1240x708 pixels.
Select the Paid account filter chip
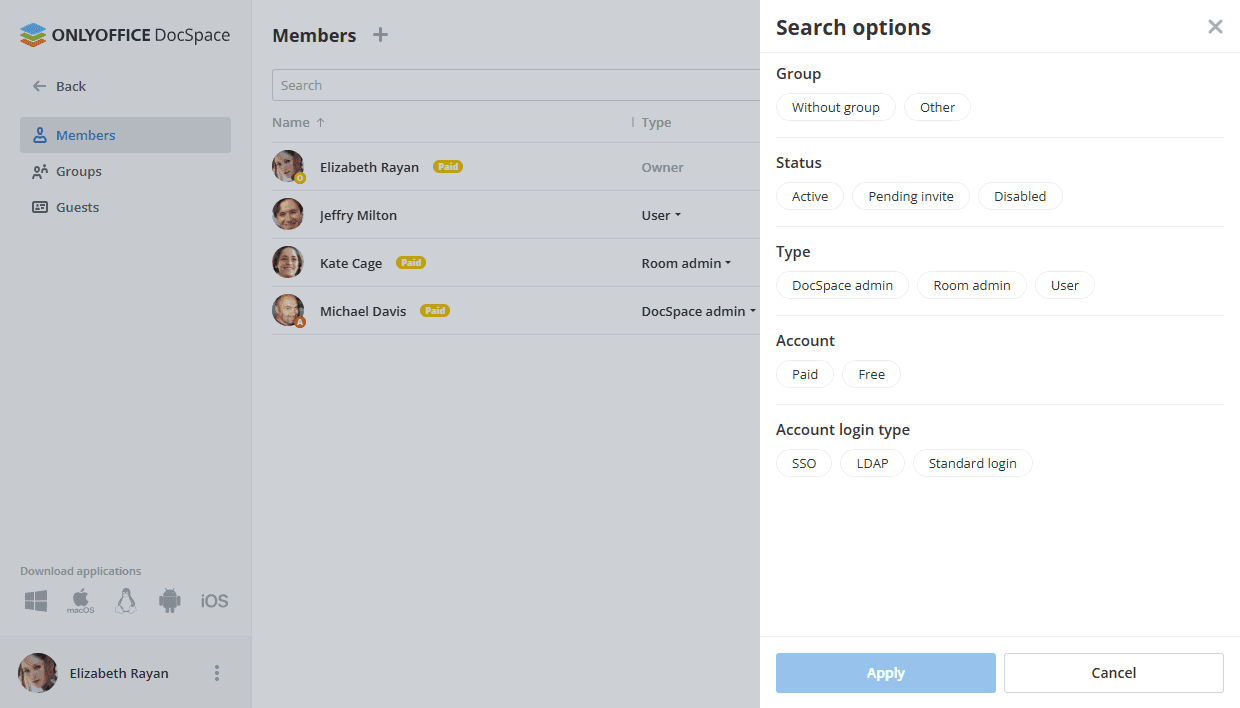[x=804, y=374]
